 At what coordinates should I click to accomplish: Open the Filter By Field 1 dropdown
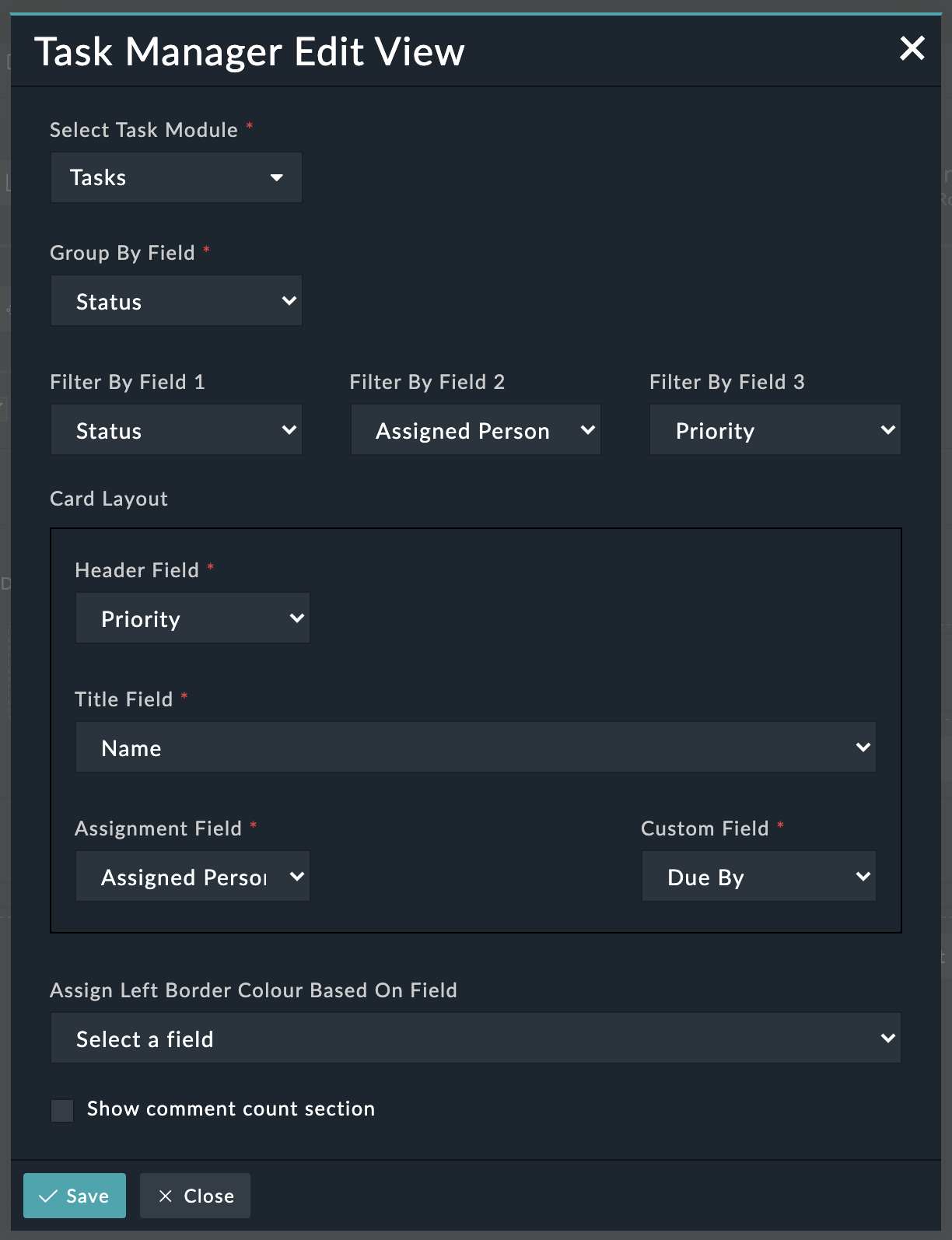[177, 430]
